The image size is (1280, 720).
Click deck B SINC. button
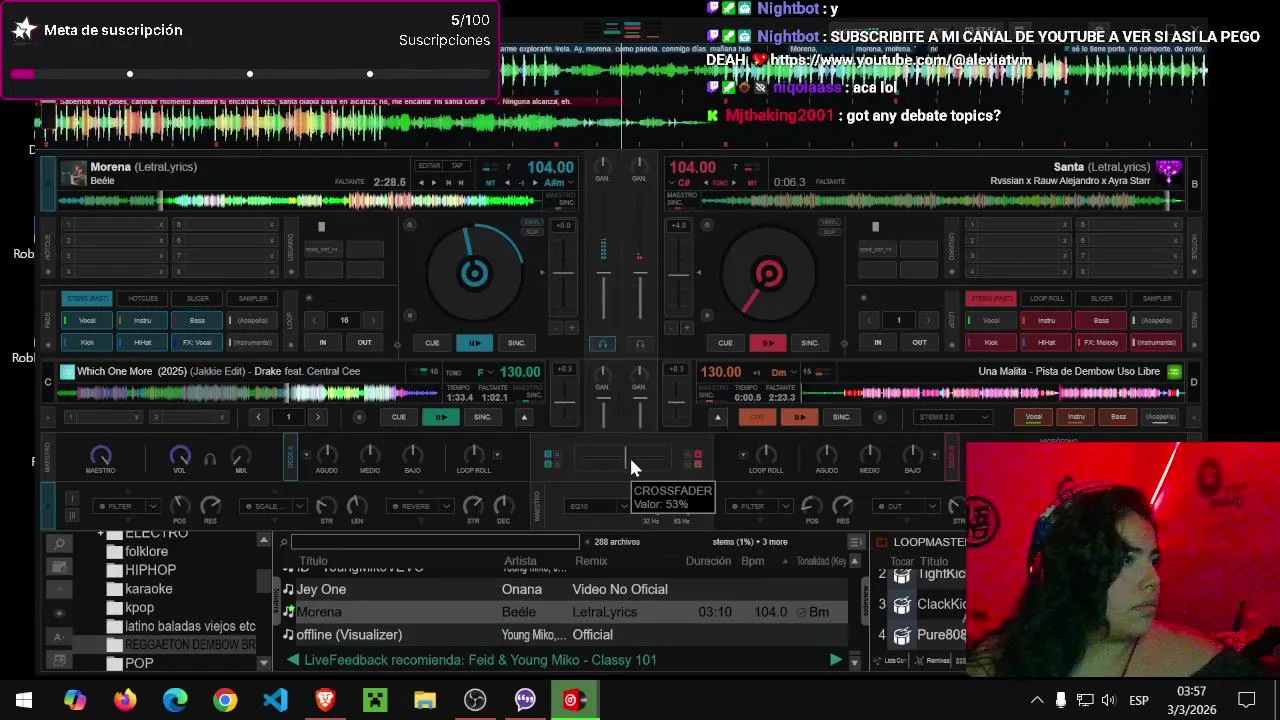click(809, 343)
